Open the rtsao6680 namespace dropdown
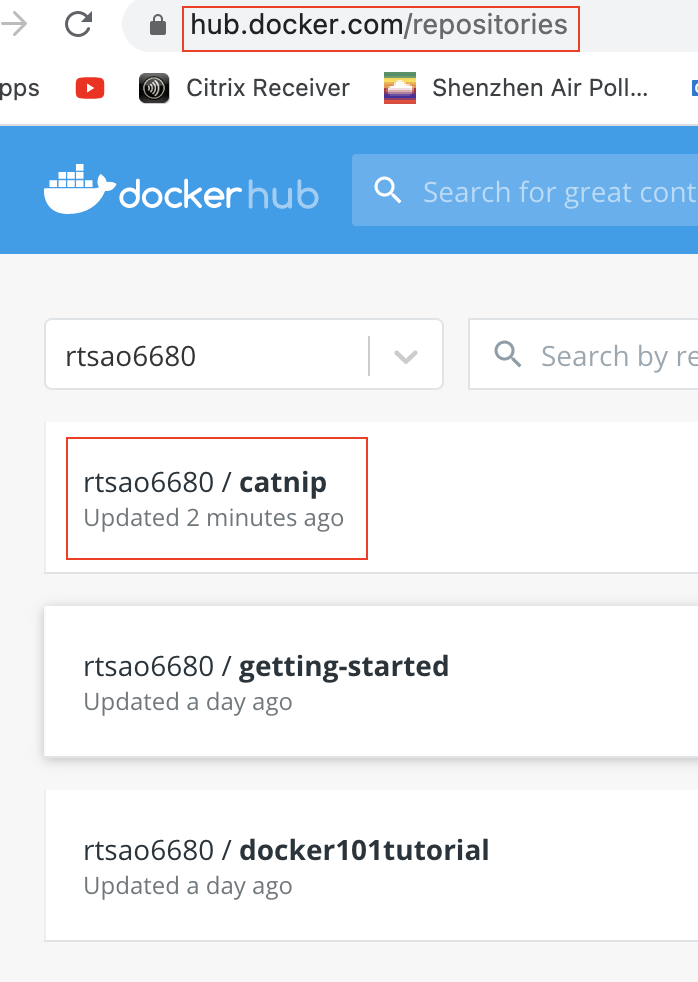Screen dimensions: 698x982 (244, 354)
